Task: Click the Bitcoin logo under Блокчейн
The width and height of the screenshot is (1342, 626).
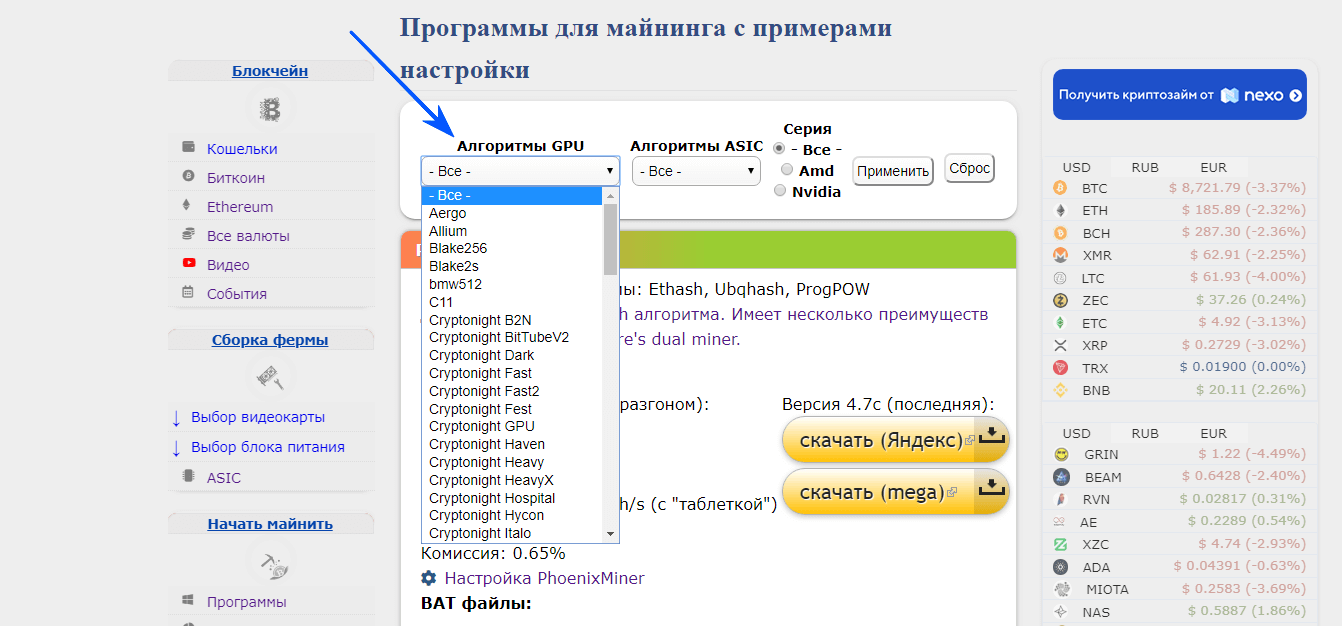Action: (270, 109)
